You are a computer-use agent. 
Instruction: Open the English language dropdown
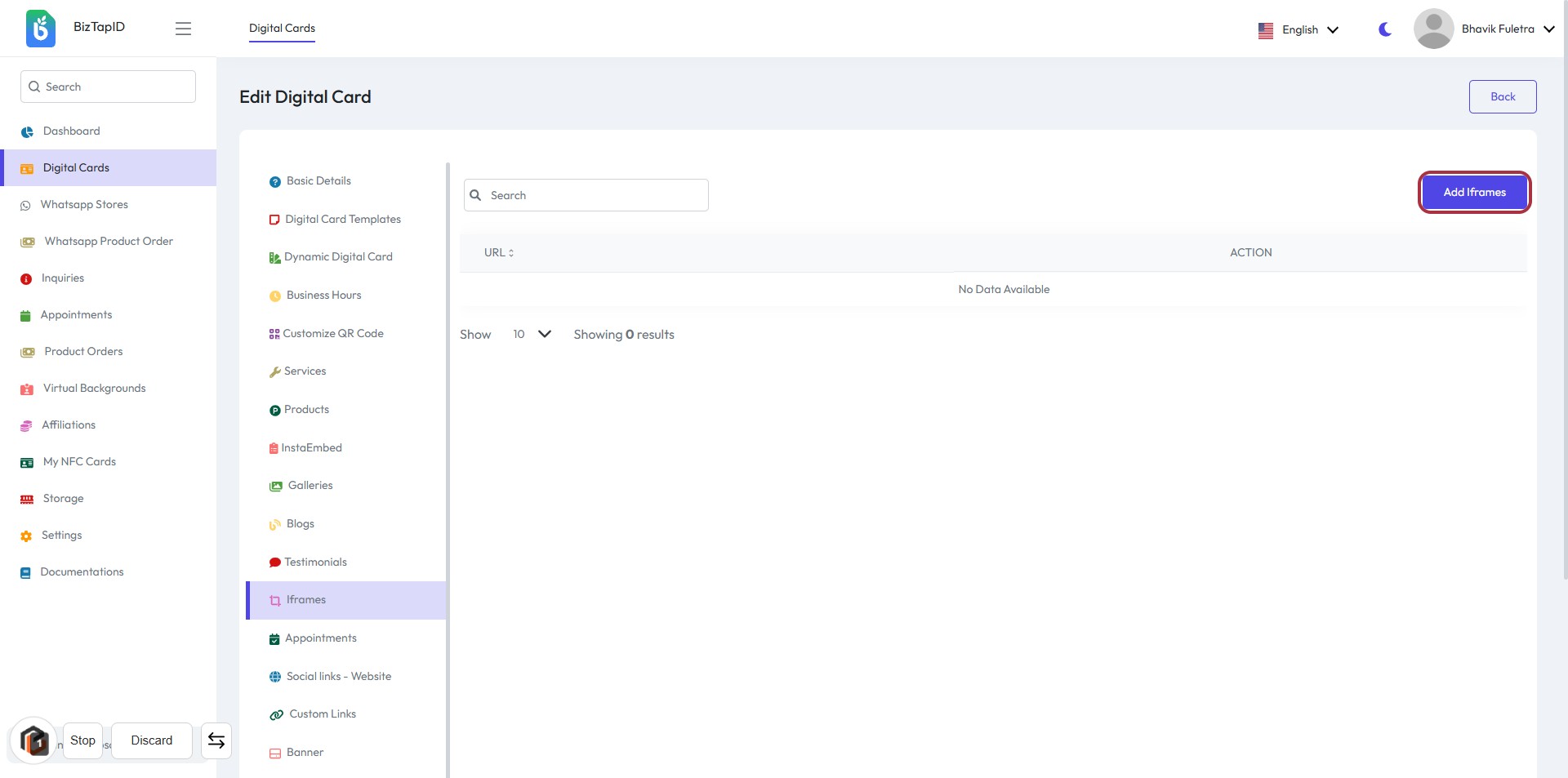tap(1298, 29)
